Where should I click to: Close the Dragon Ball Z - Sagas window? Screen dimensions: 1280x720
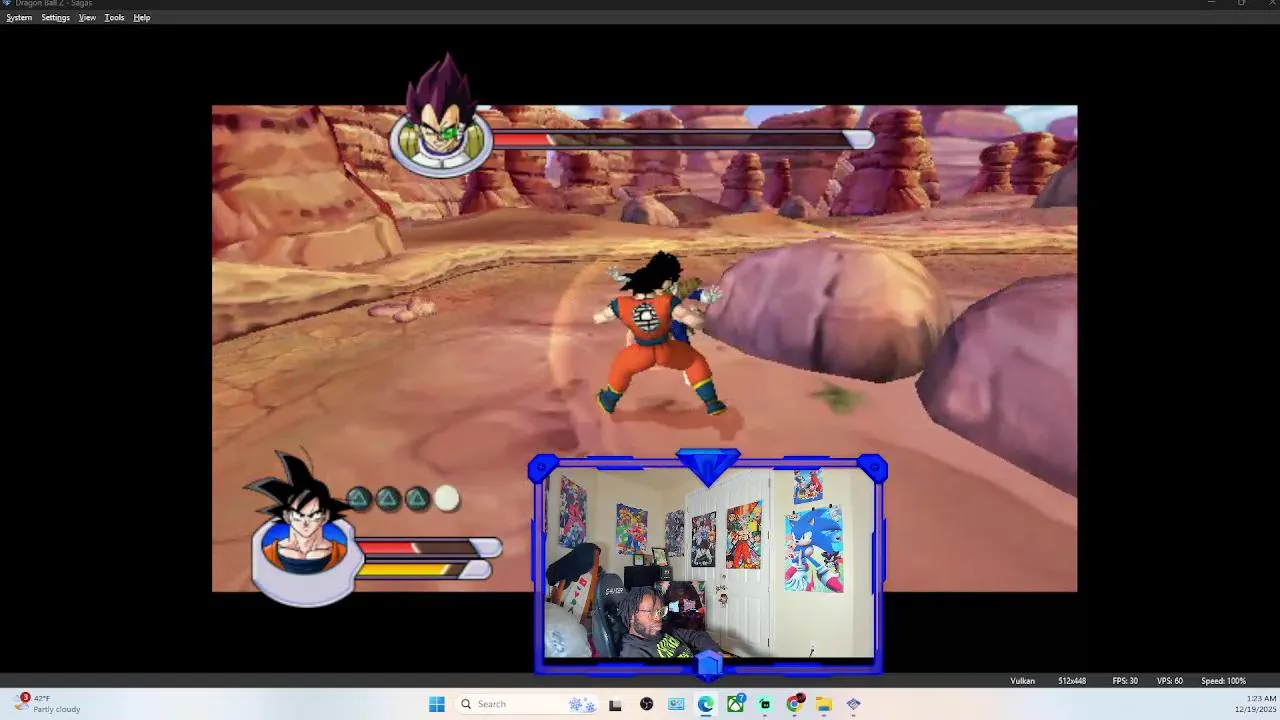(1270, 4)
